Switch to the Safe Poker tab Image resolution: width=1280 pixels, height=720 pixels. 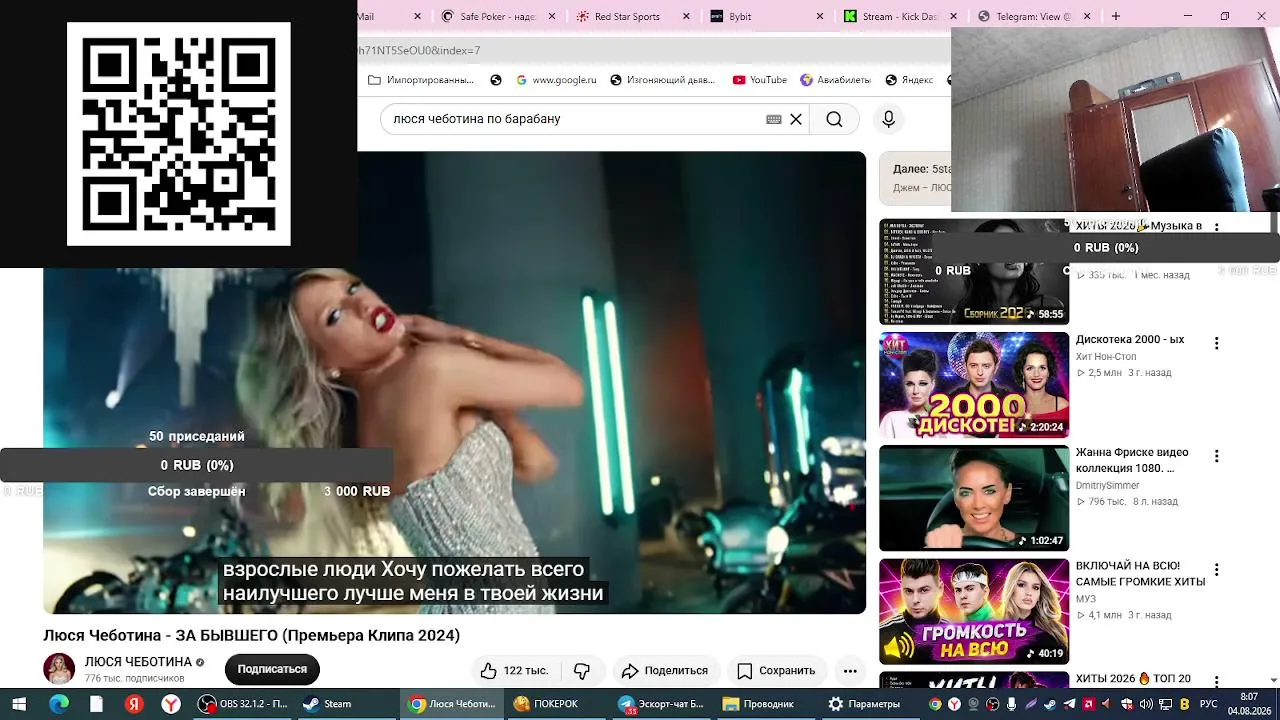point(497,16)
